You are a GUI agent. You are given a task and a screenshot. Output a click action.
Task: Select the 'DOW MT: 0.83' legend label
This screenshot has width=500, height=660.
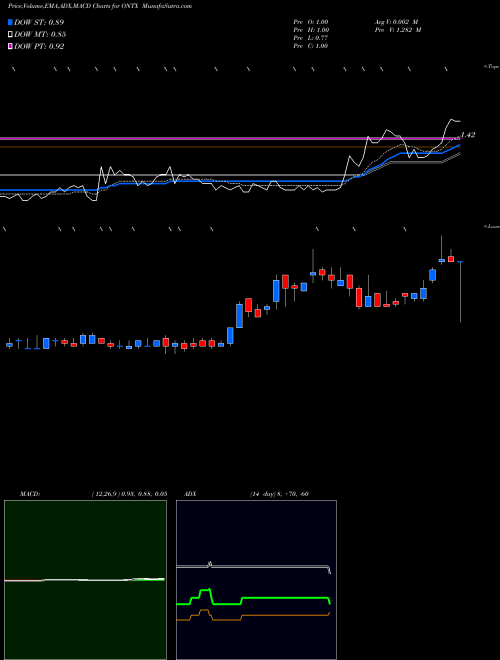40,35
